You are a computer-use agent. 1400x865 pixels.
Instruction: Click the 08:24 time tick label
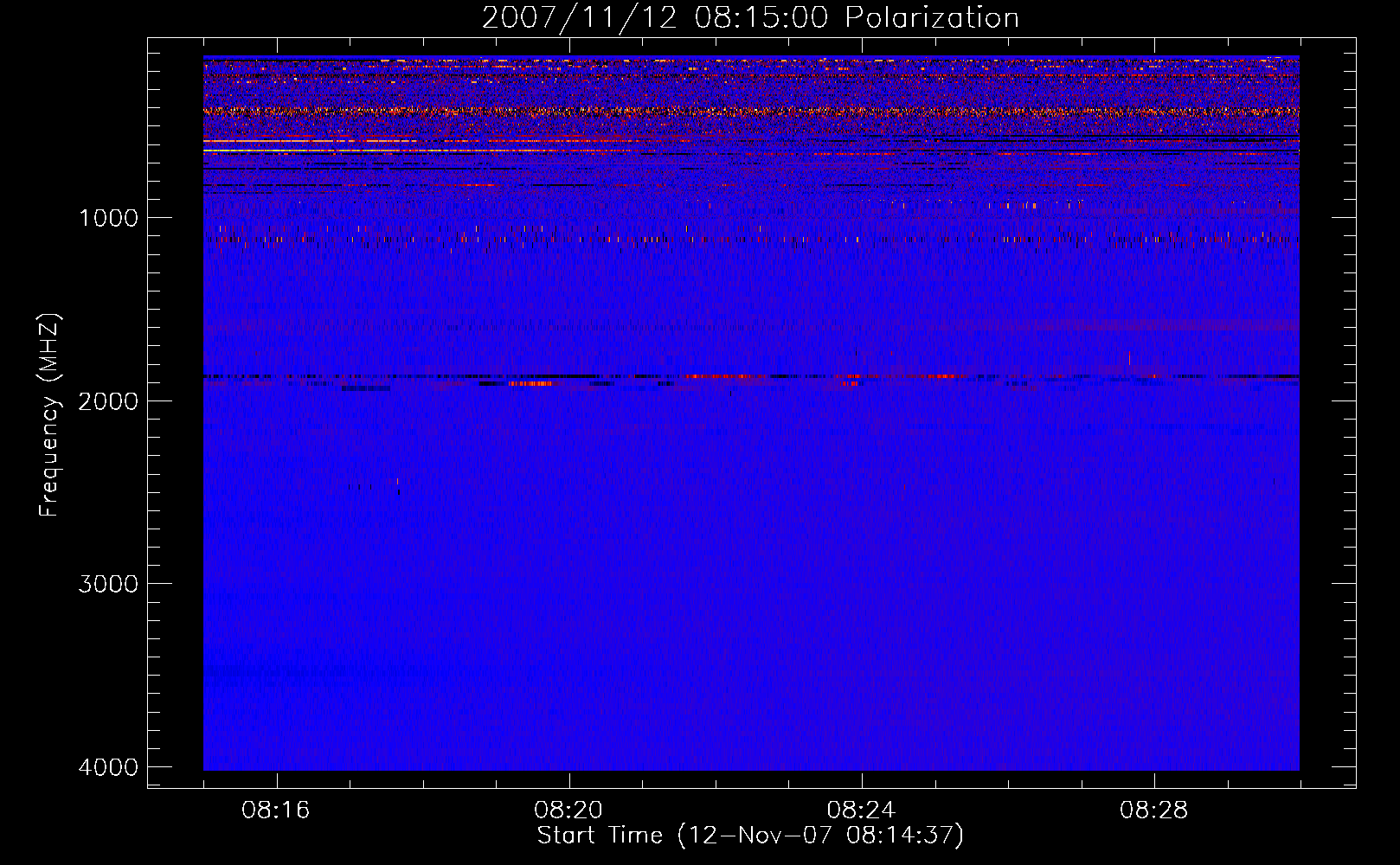point(861,811)
